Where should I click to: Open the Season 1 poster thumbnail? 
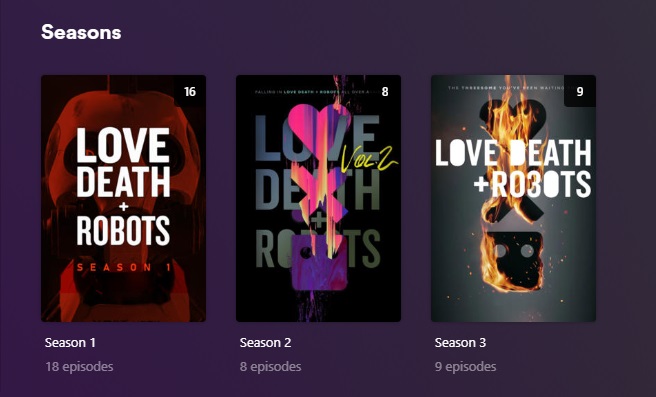(x=123, y=198)
